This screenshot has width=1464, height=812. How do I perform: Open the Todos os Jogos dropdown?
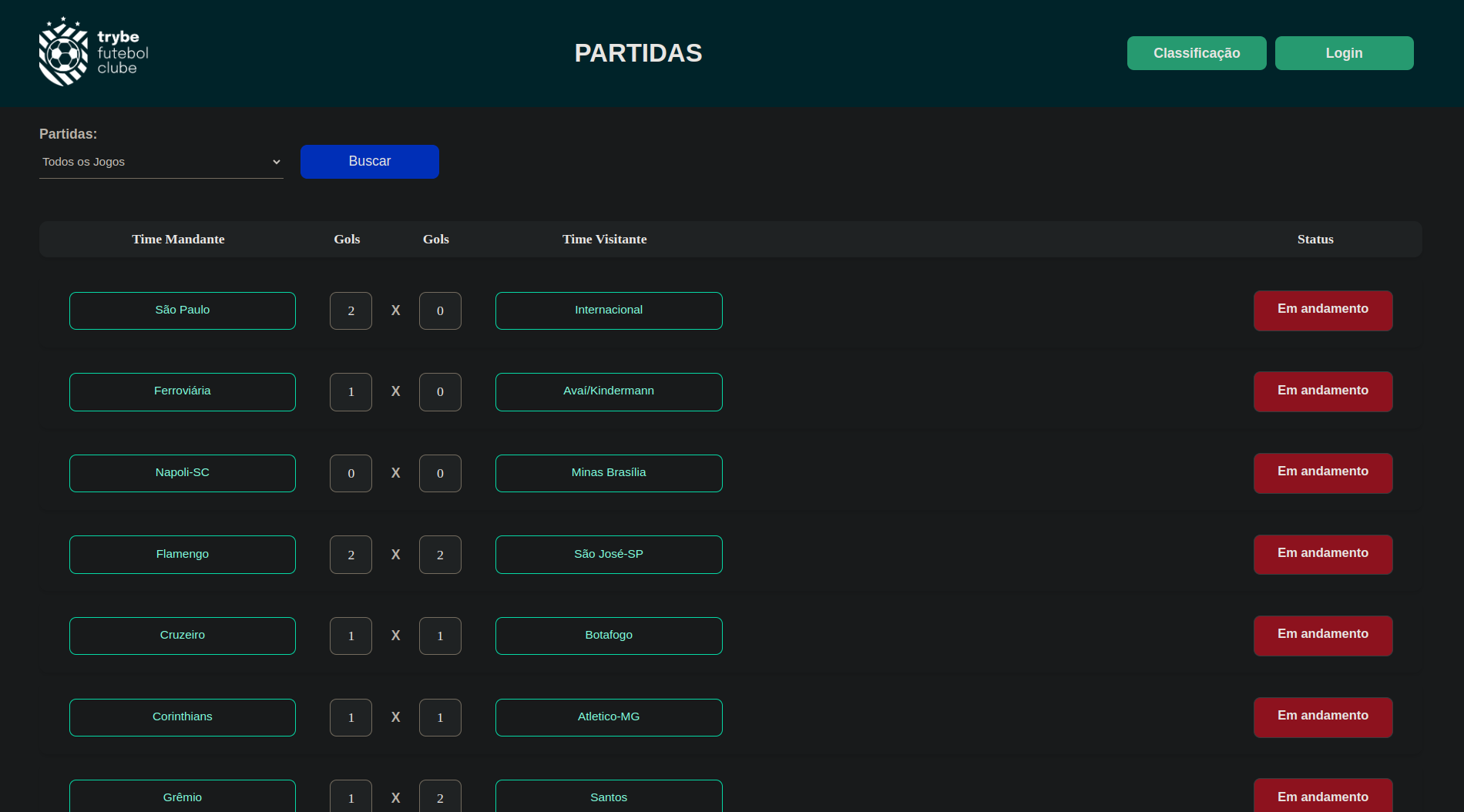160,162
